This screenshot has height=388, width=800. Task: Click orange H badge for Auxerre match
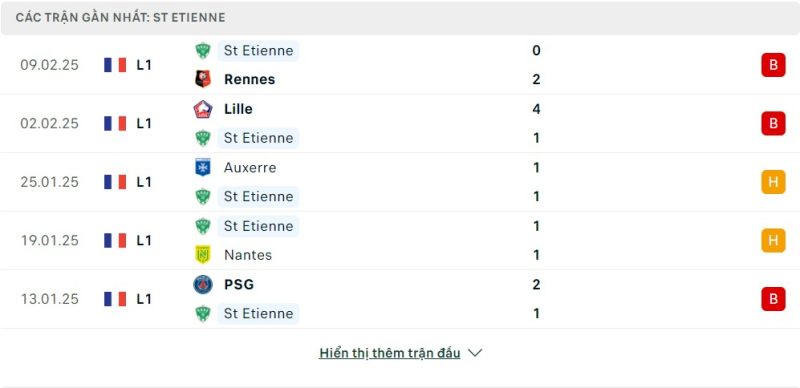tap(773, 182)
